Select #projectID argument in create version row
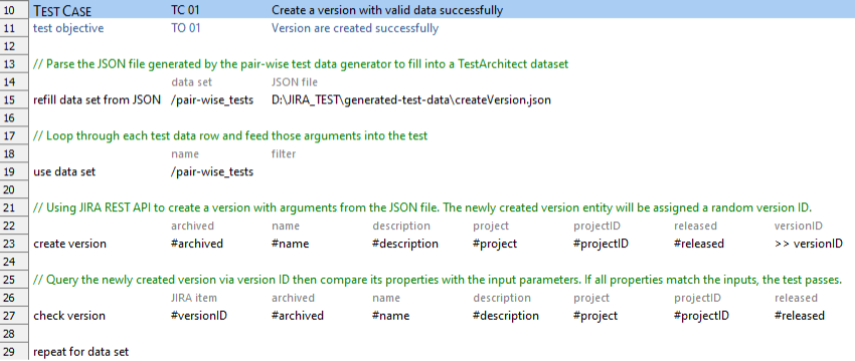The width and height of the screenshot is (855, 361). 601,244
